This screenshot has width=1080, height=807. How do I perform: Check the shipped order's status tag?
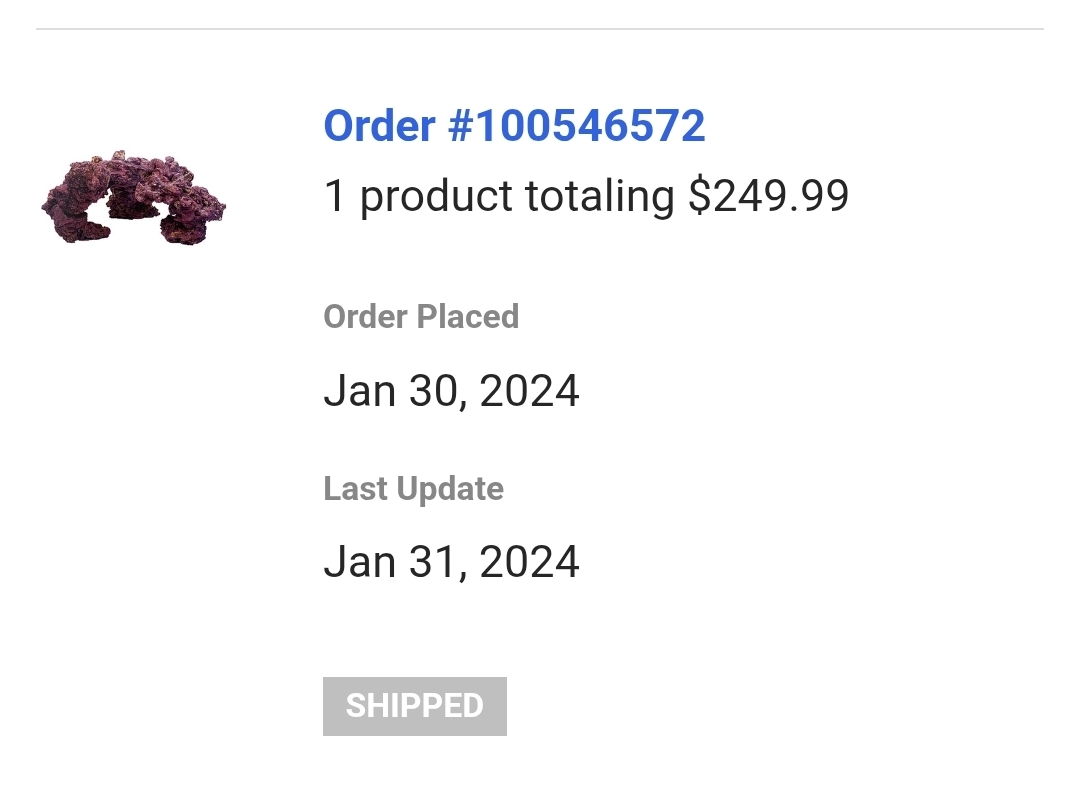coord(415,706)
